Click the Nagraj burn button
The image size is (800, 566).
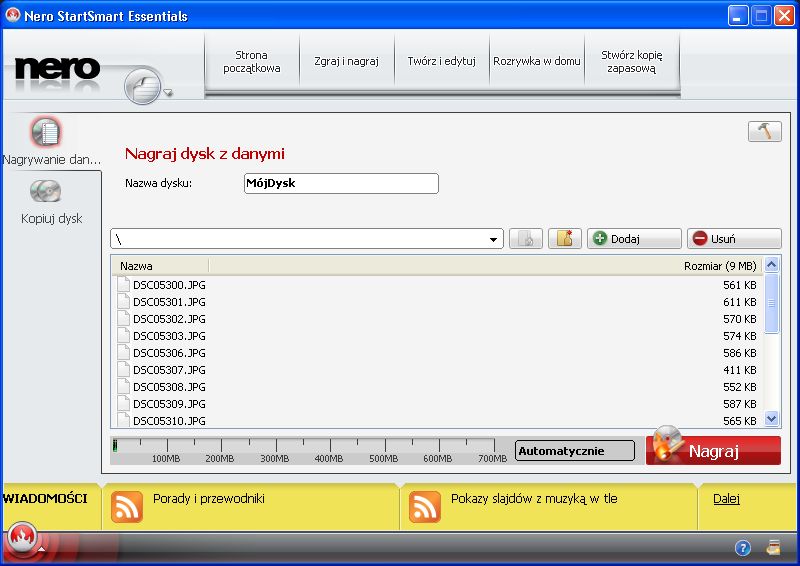click(713, 451)
